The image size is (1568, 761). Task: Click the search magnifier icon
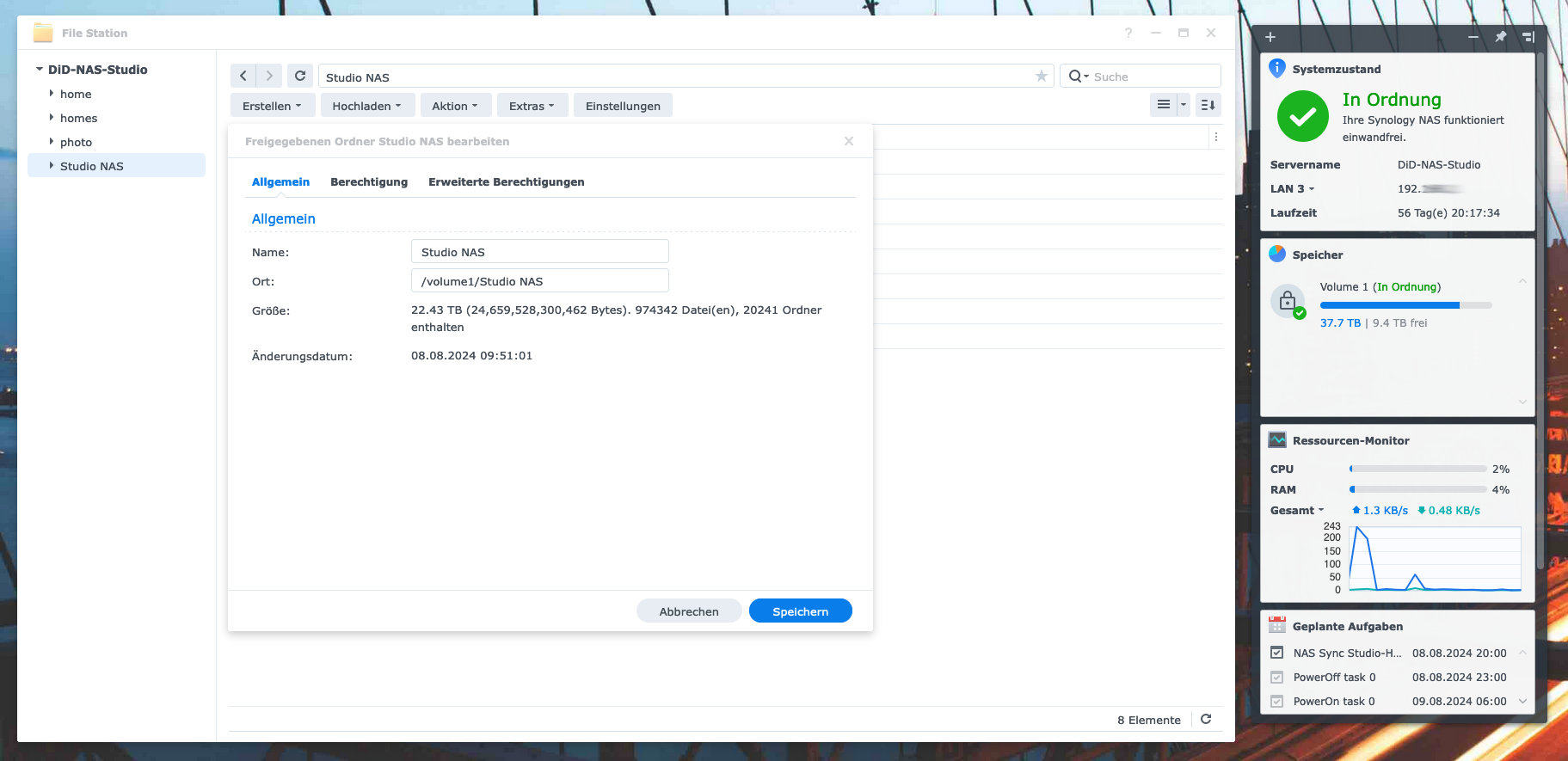(x=1075, y=77)
